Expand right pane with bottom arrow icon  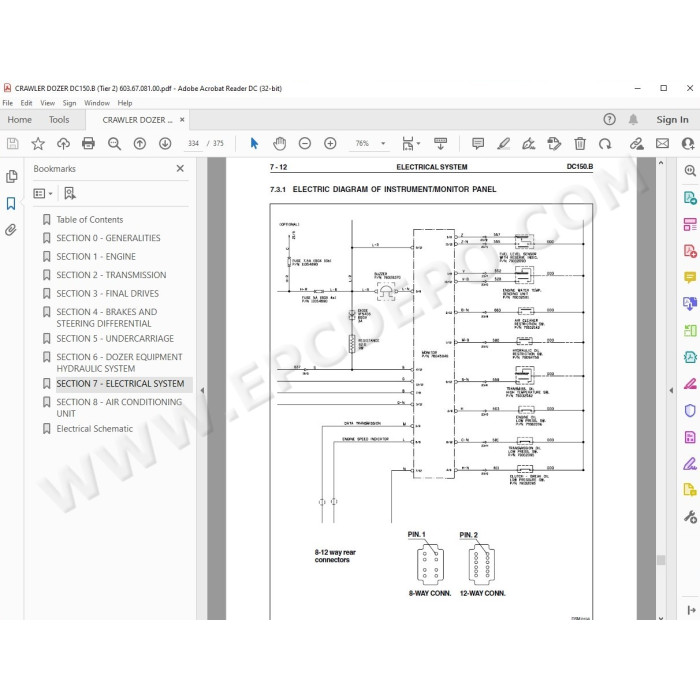coord(692,610)
